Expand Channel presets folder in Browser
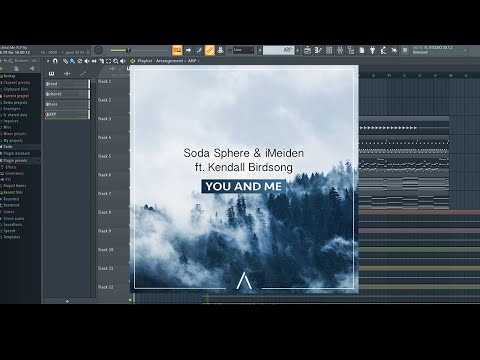Viewport: 480px width, 360px height. [x=16, y=83]
